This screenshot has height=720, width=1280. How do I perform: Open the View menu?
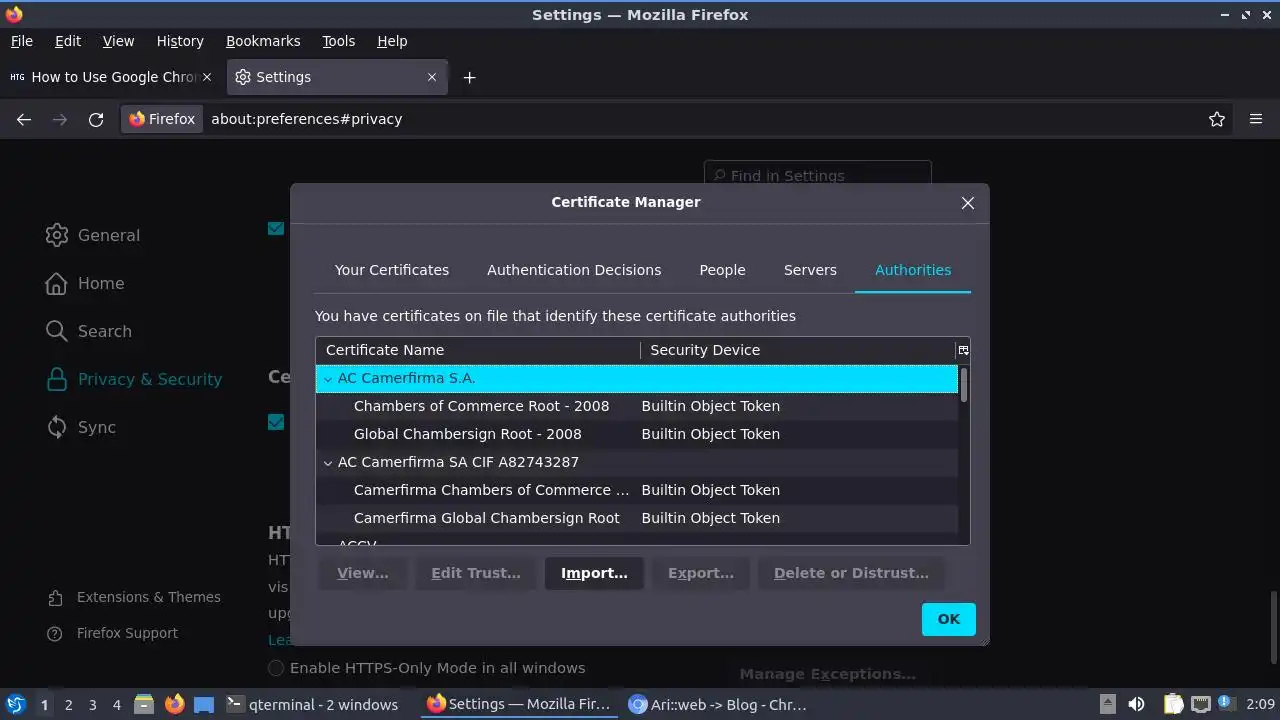click(x=118, y=41)
